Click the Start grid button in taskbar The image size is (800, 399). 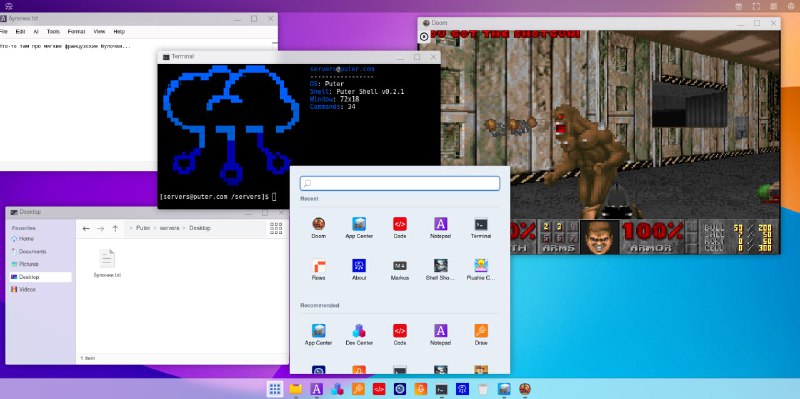pyautogui.click(x=274, y=389)
